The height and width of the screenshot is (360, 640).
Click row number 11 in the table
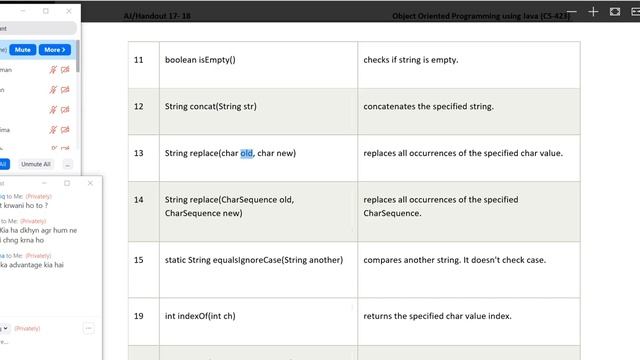pyautogui.click(x=139, y=60)
